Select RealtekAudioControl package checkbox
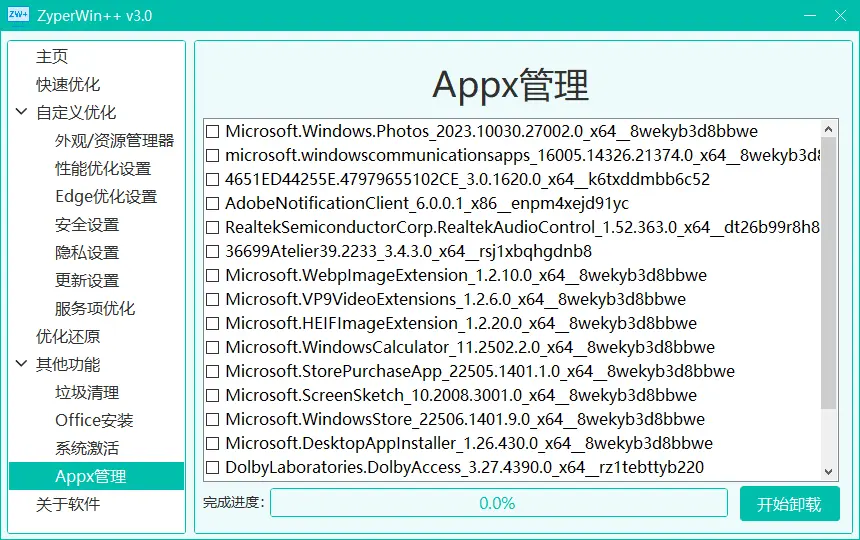 click(212, 228)
